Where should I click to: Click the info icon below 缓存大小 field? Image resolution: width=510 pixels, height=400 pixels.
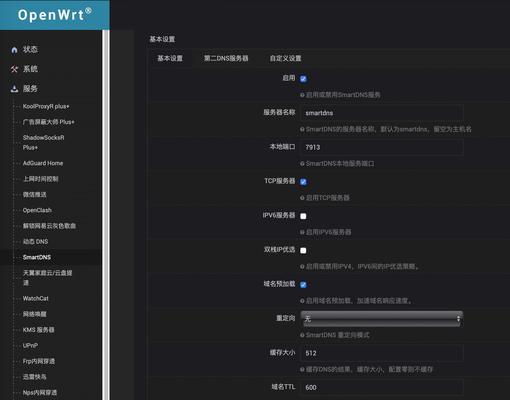tap(302, 369)
